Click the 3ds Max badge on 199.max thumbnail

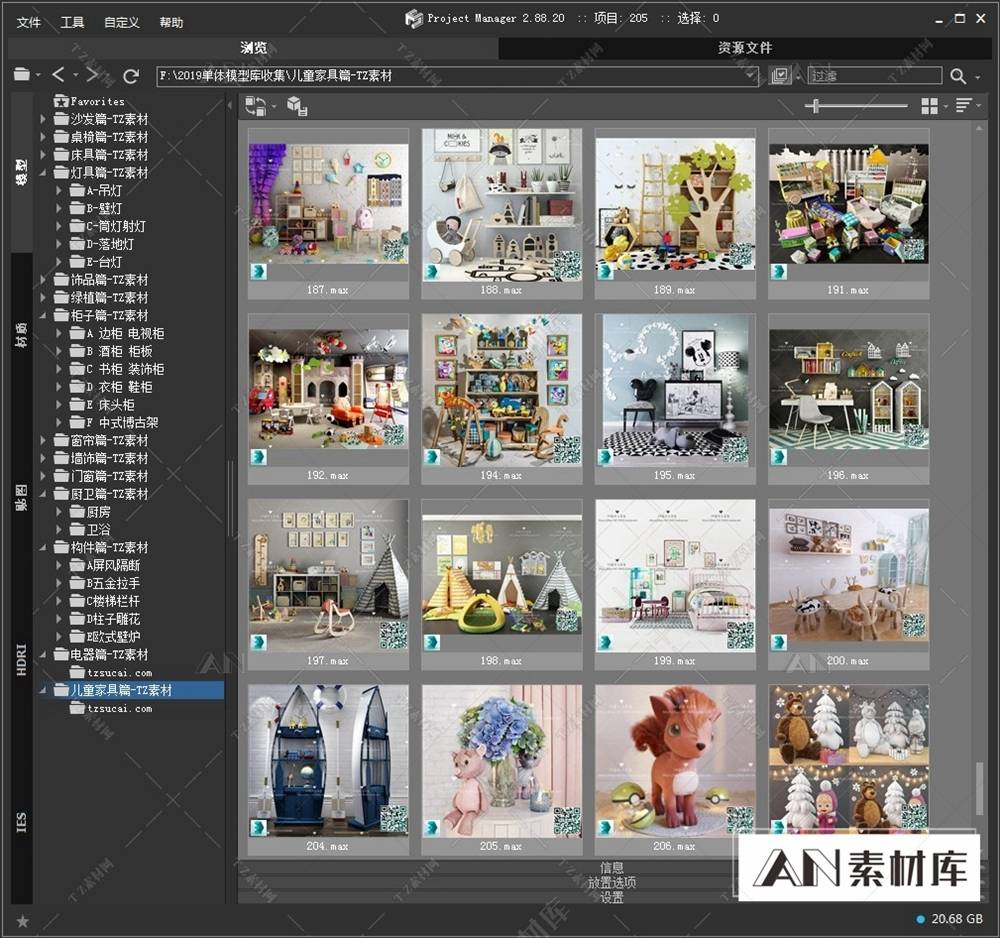[x=605, y=642]
